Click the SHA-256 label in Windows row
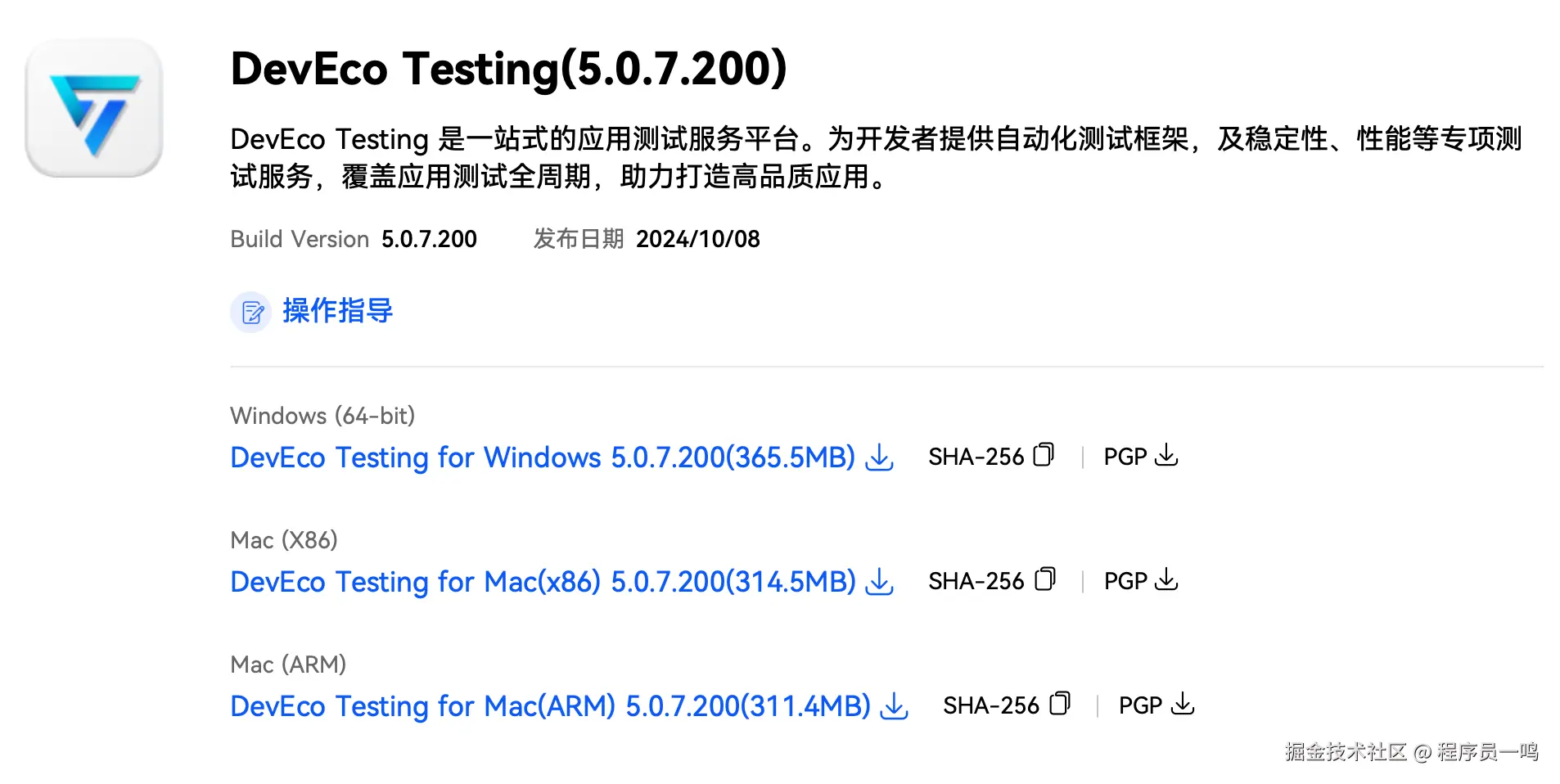This screenshot has height=784, width=1560. pos(976,457)
